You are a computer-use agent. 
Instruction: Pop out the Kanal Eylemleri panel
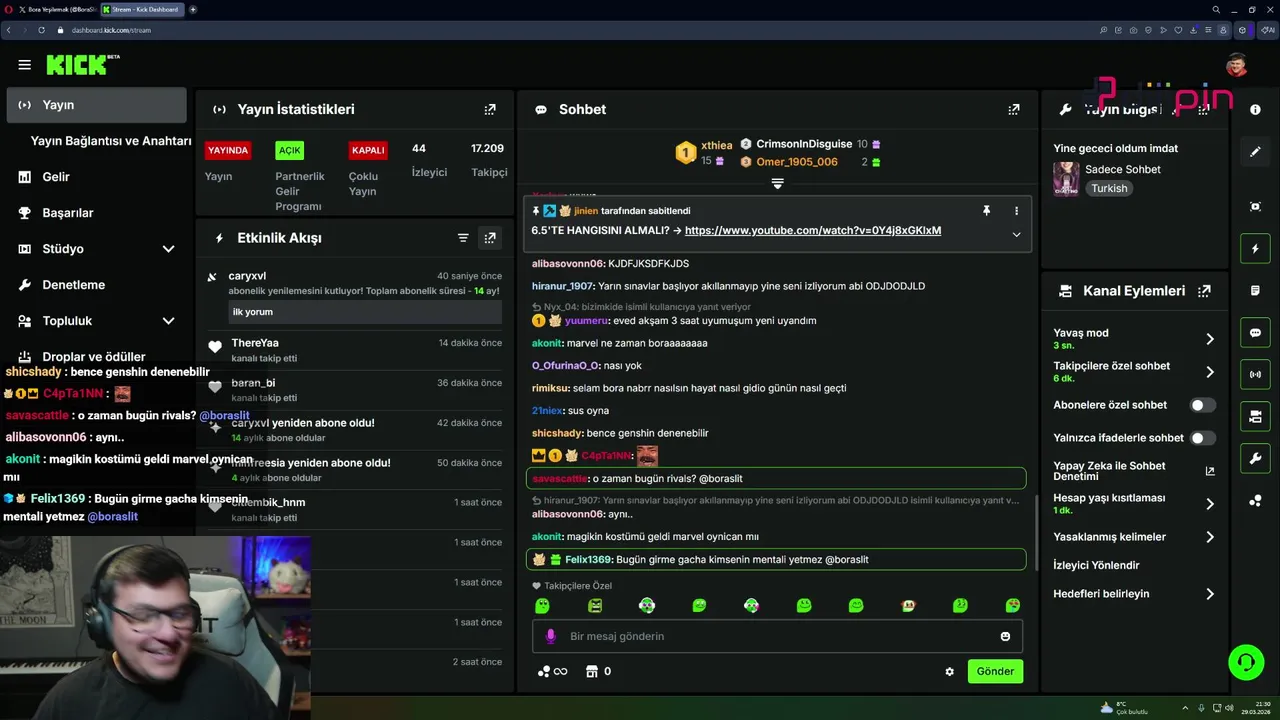[1204, 291]
